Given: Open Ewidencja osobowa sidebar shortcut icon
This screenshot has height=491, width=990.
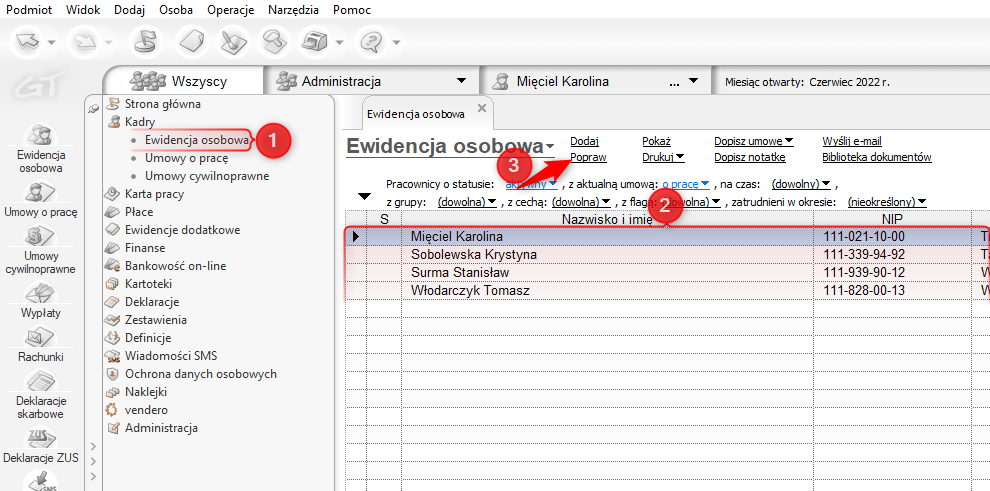Looking at the screenshot, I should point(41,136).
